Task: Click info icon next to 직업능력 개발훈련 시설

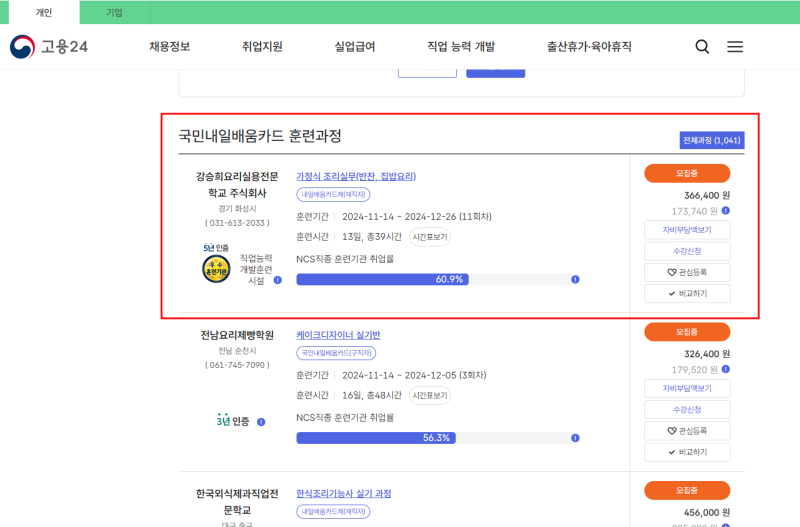Action: 278,280
